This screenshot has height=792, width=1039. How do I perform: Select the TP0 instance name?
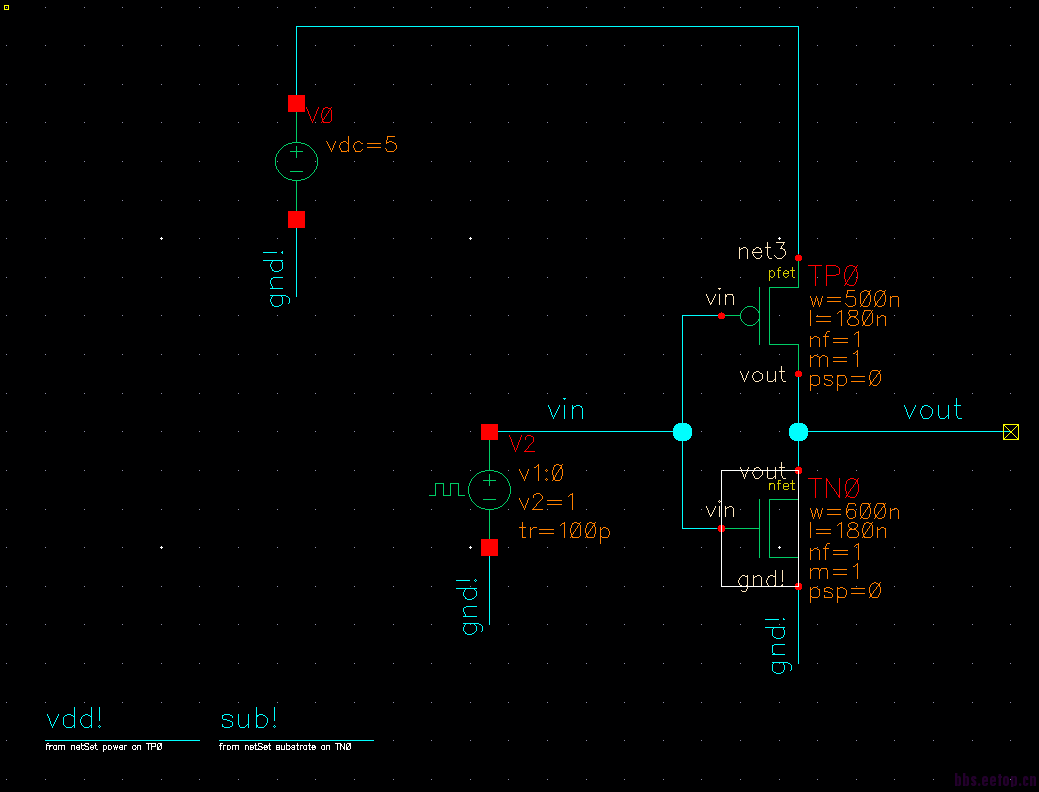834,274
